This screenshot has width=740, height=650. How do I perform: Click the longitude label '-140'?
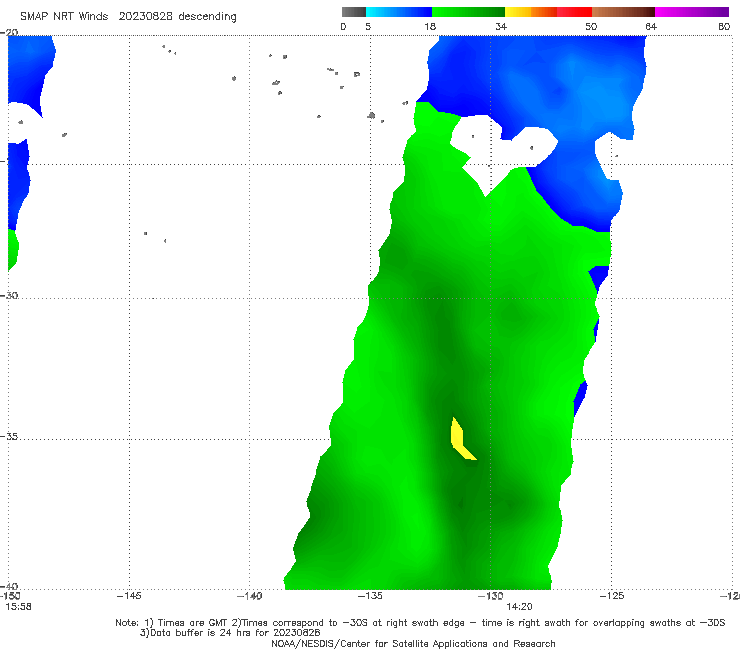[x=249, y=596]
